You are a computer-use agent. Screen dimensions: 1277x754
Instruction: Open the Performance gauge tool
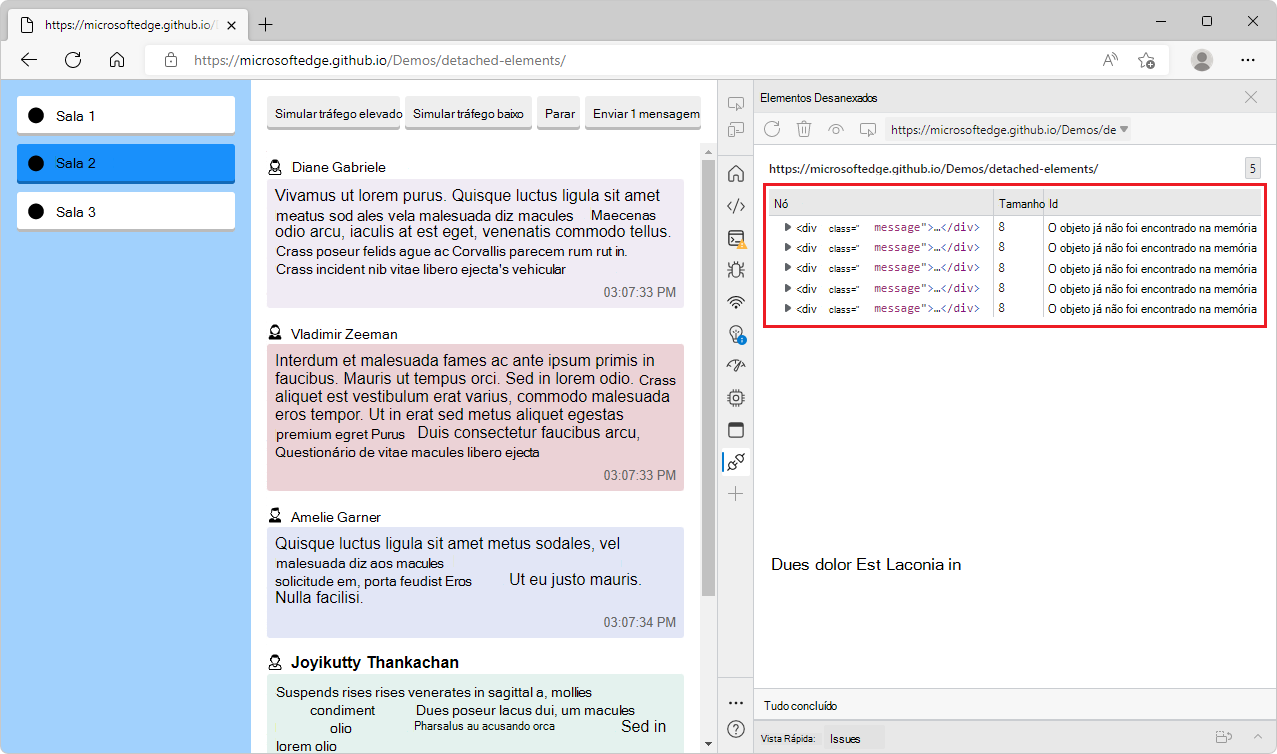click(736, 365)
